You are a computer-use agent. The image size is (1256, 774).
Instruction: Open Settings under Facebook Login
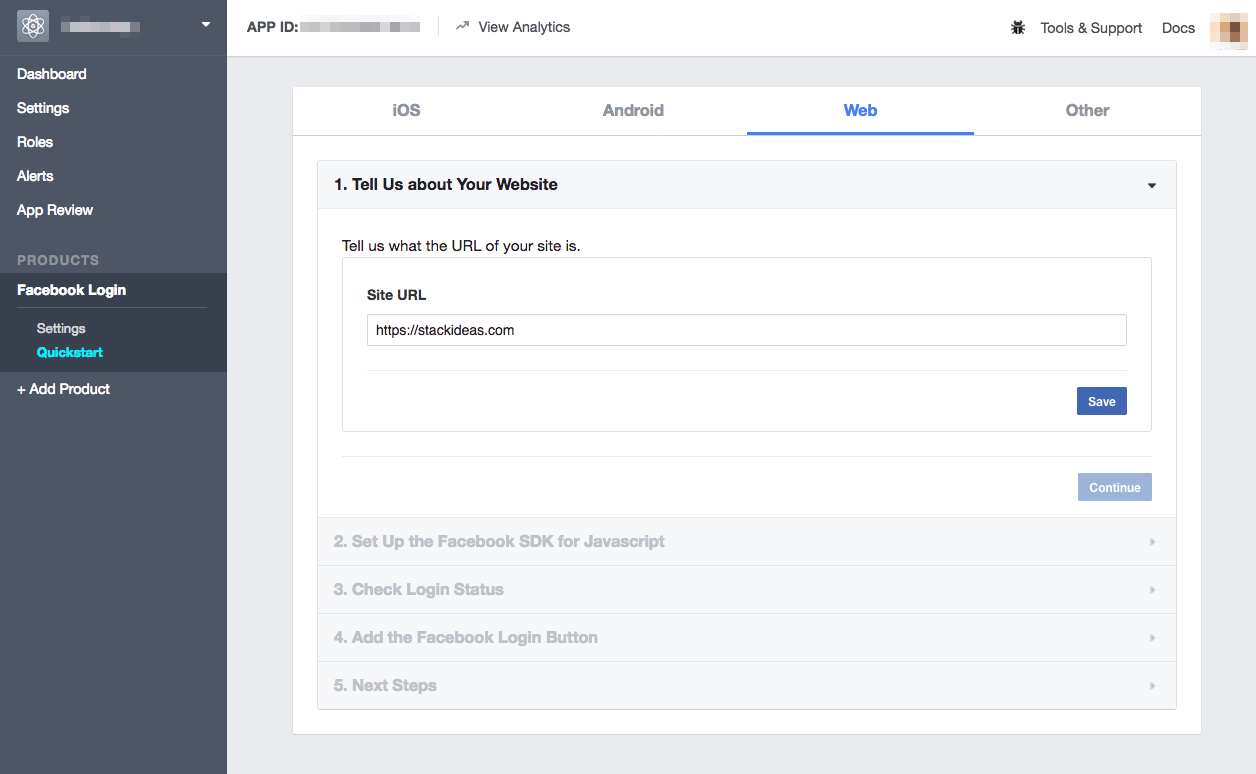61,328
